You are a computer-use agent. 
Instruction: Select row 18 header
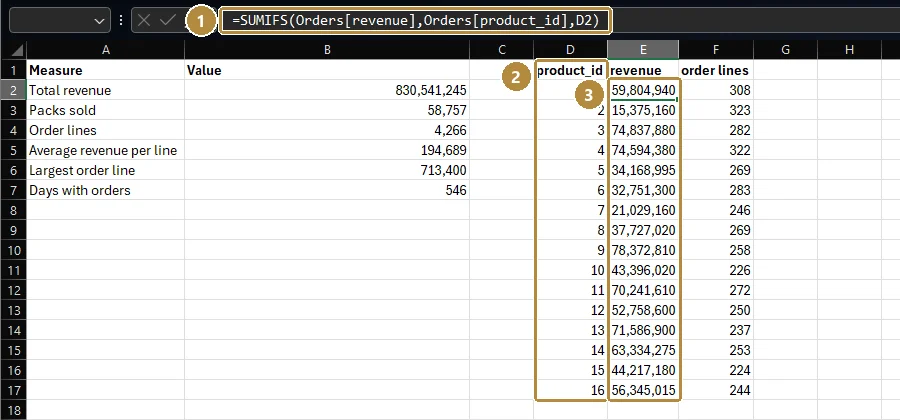coord(13,410)
